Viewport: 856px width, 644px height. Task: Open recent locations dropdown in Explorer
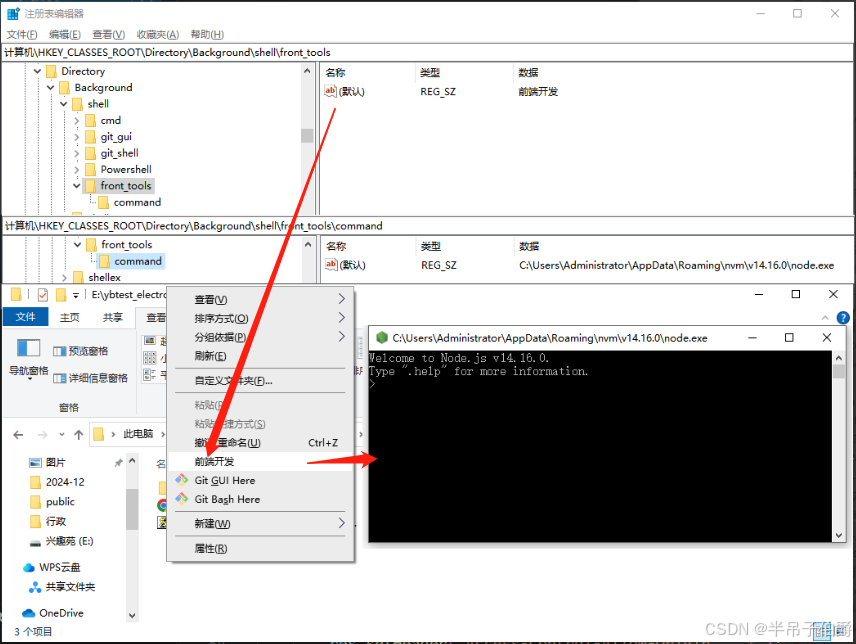pos(62,434)
